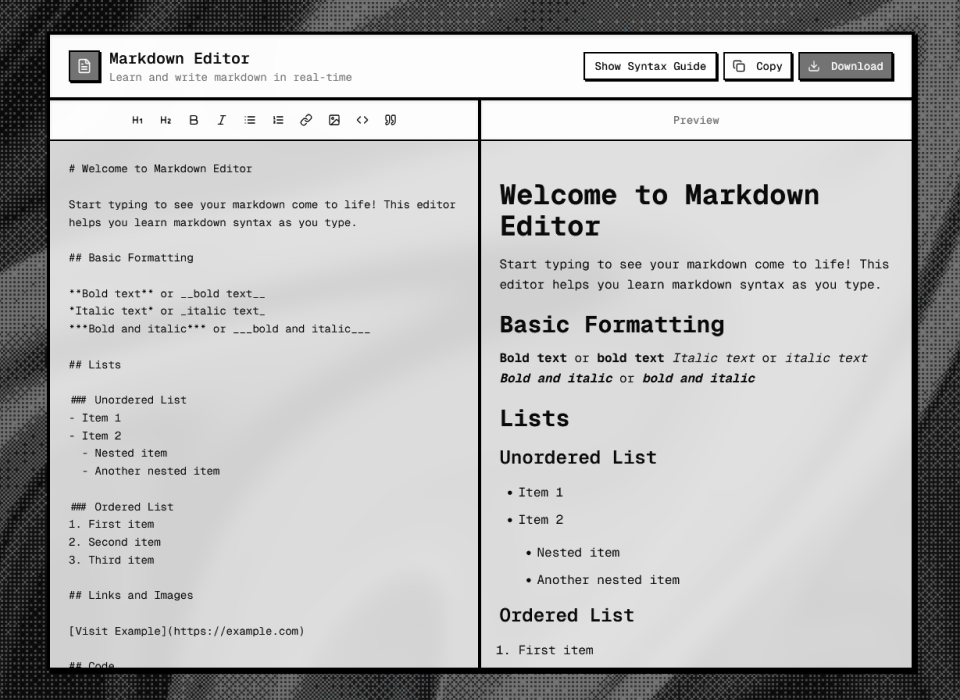Show the Syntax Guide
The image size is (960, 700).
click(x=650, y=66)
